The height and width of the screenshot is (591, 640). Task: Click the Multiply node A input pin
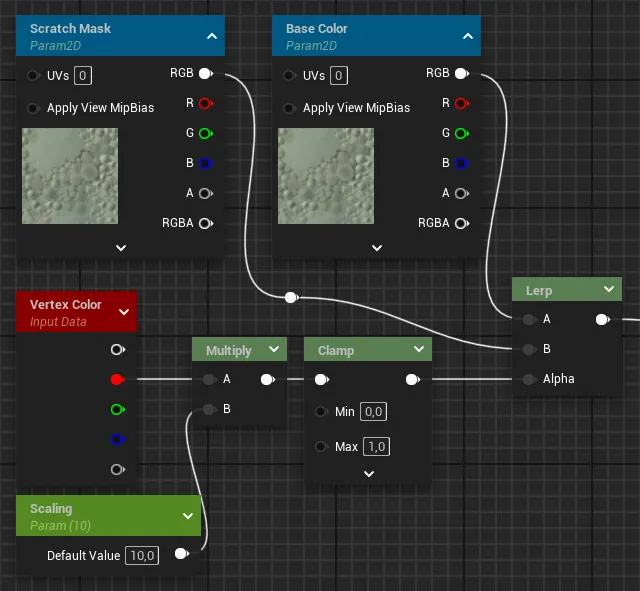209,380
